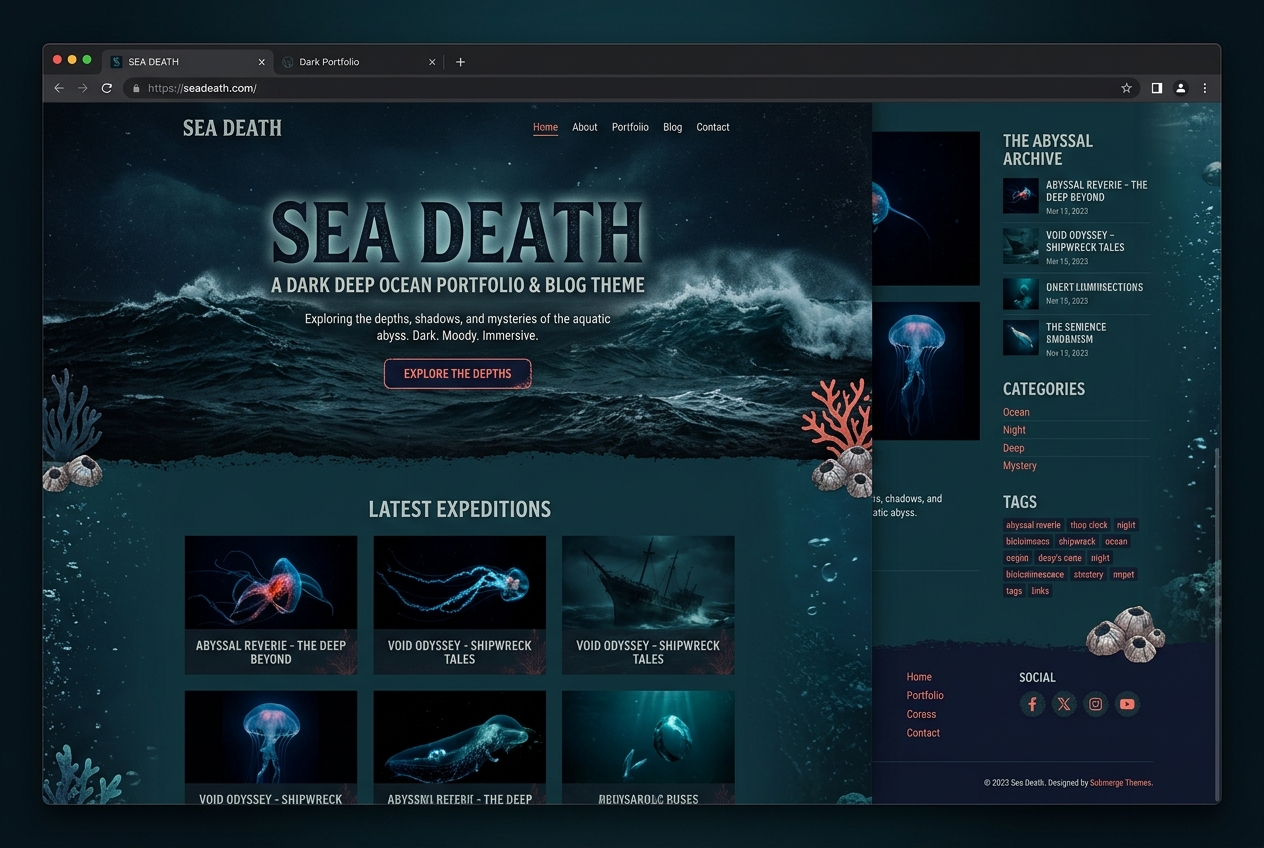The width and height of the screenshot is (1264, 848).
Task: Open a new tab with the plus icon
Action: pyautogui.click(x=460, y=62)
